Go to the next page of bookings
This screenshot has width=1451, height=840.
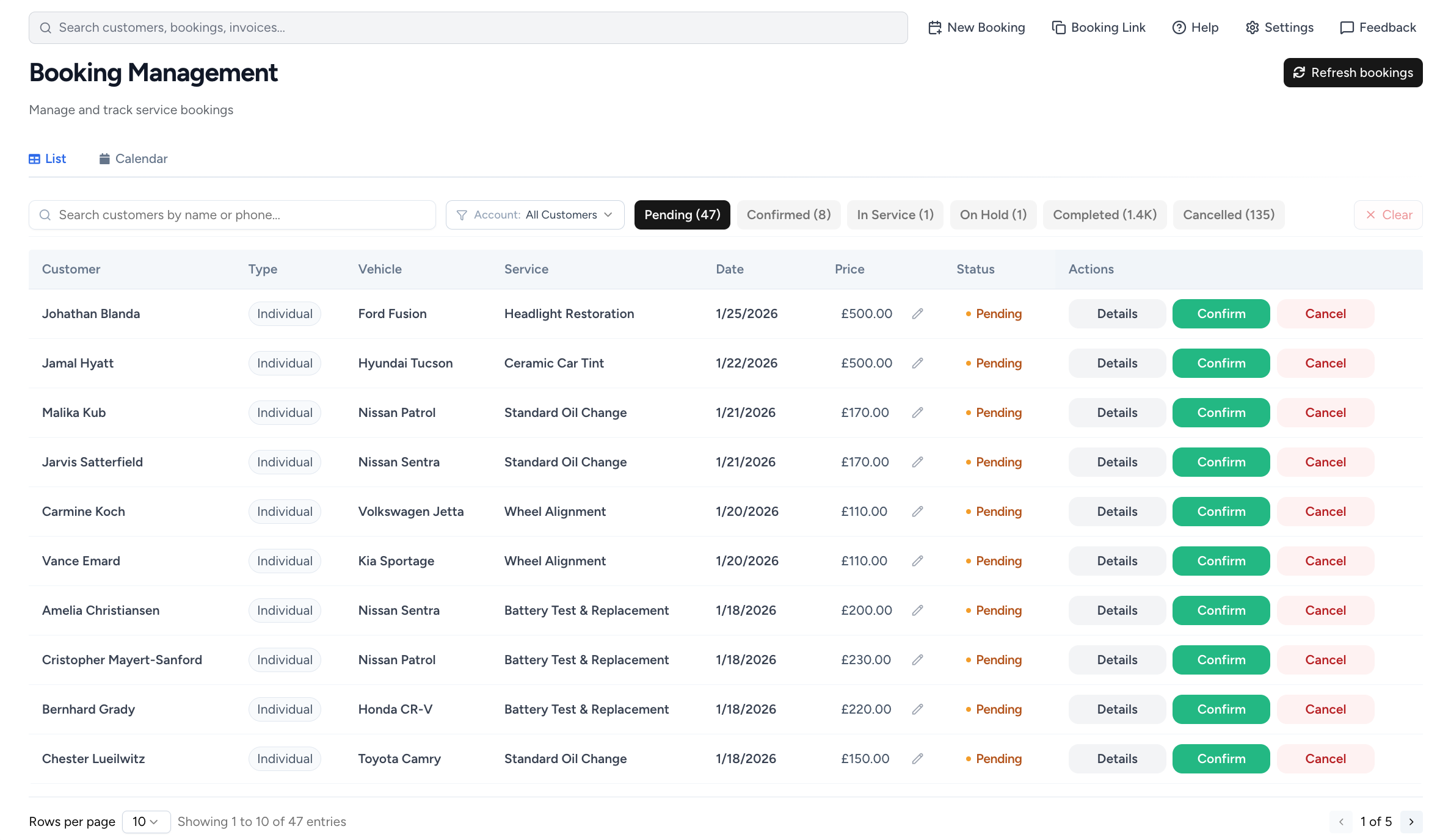click(1411, 822)
